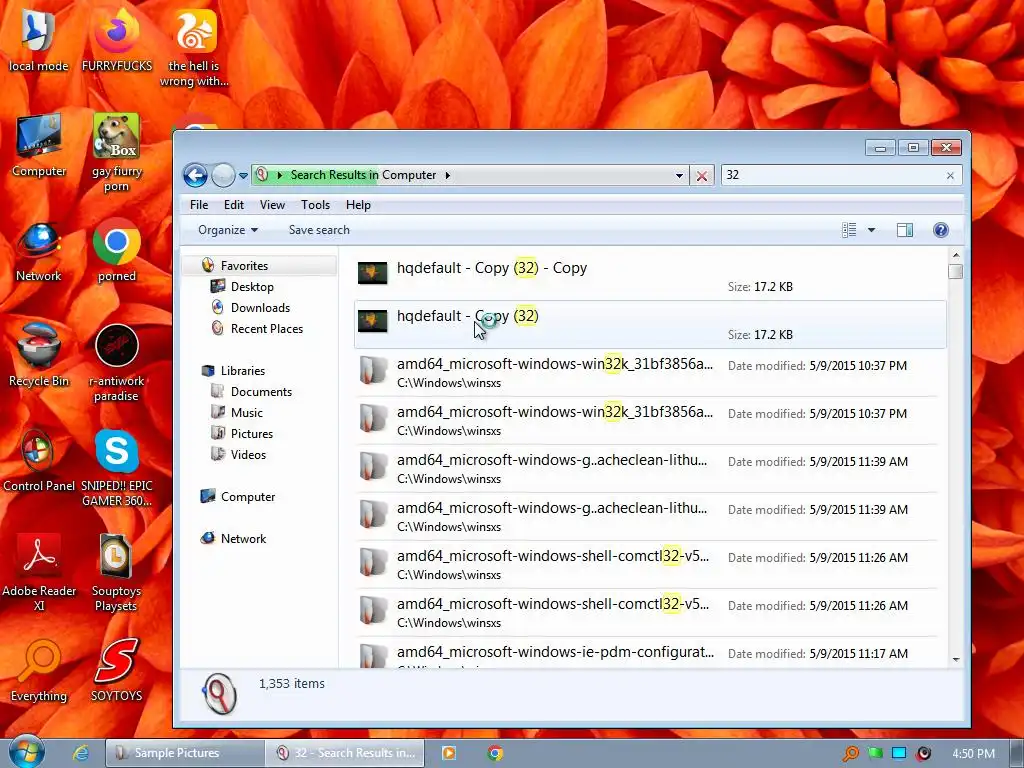
Task: Click 32 - Search Results taskbar button
Action: click(x=345, y=753)
